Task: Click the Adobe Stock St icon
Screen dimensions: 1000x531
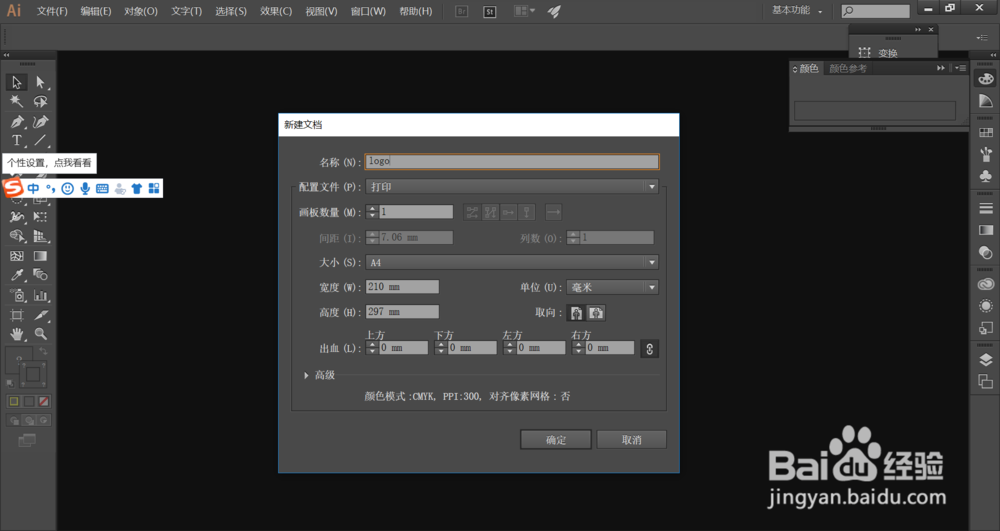Action: [490, 11]
